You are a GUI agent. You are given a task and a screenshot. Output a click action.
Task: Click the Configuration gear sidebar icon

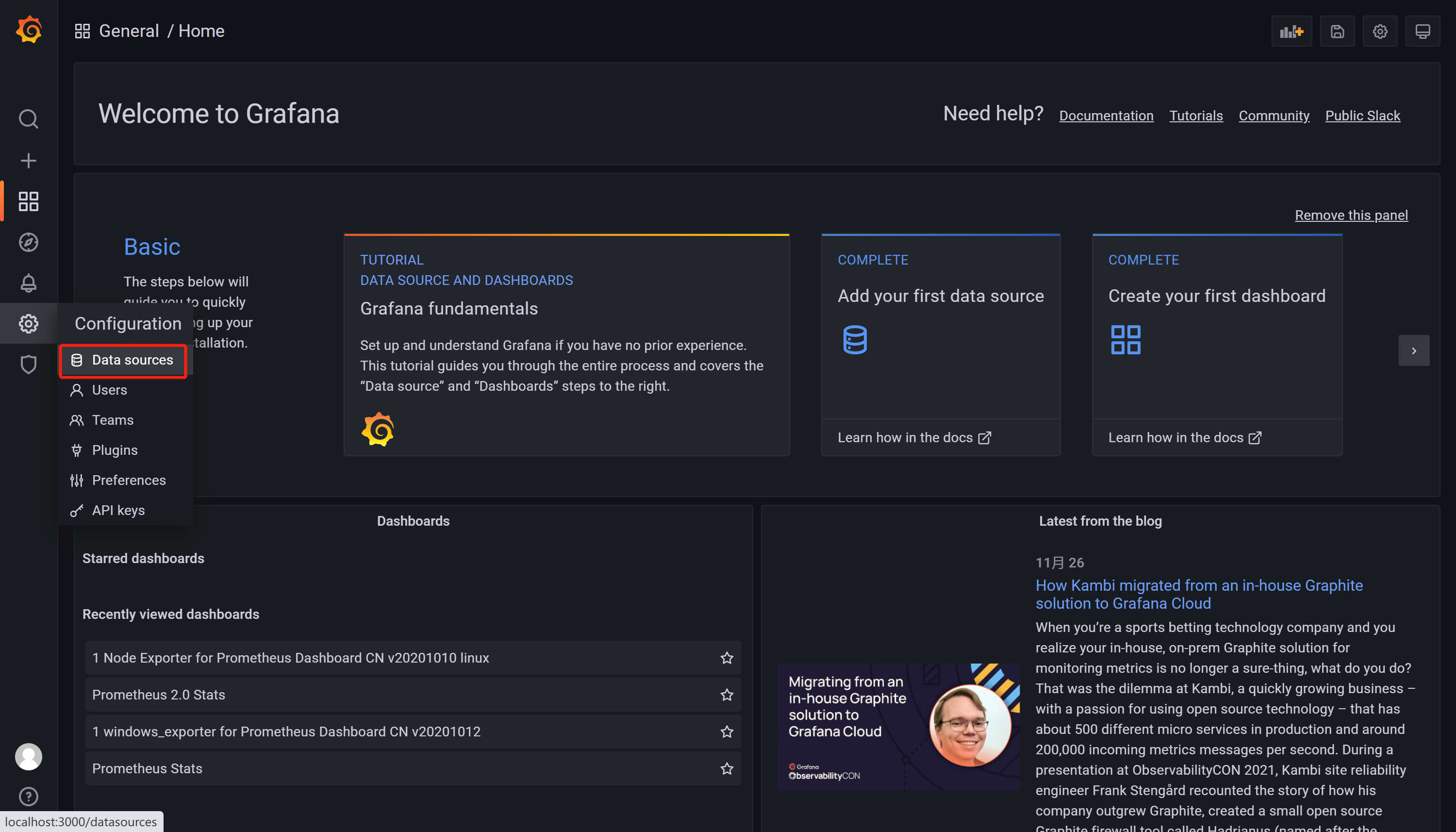pos(29,323)
